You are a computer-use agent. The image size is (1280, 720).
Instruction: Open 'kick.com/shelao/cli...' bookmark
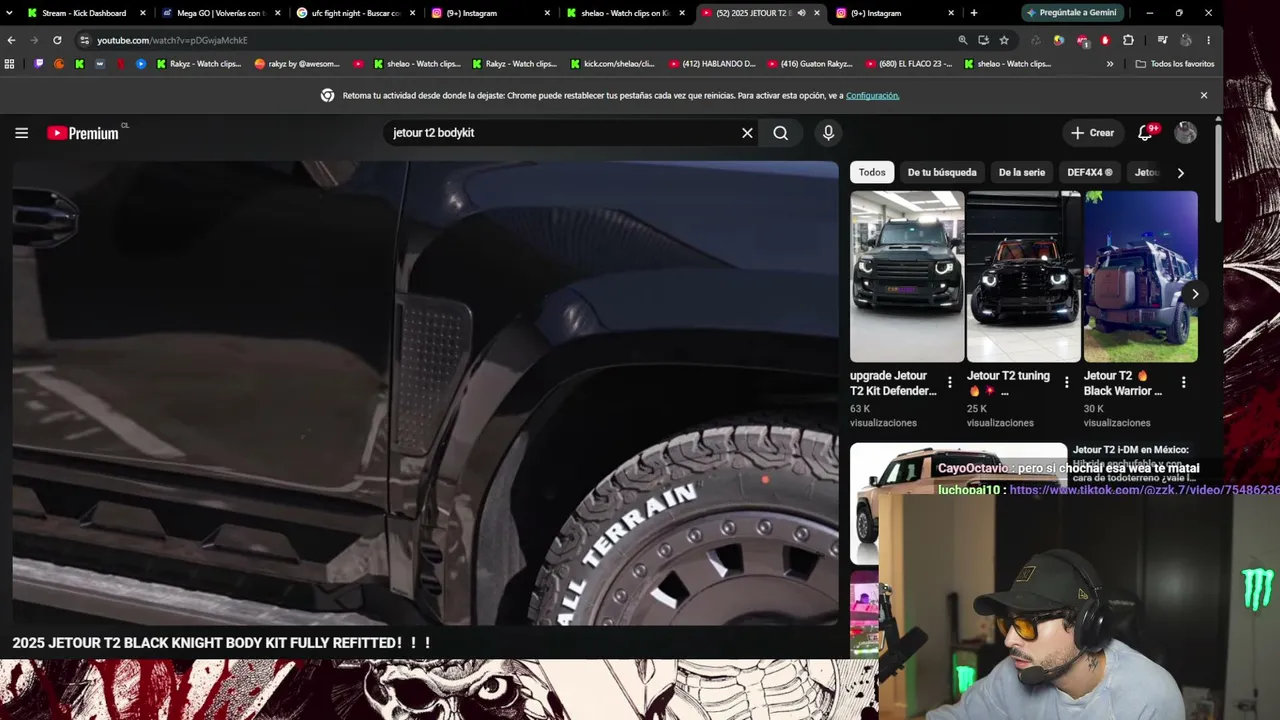612,64
